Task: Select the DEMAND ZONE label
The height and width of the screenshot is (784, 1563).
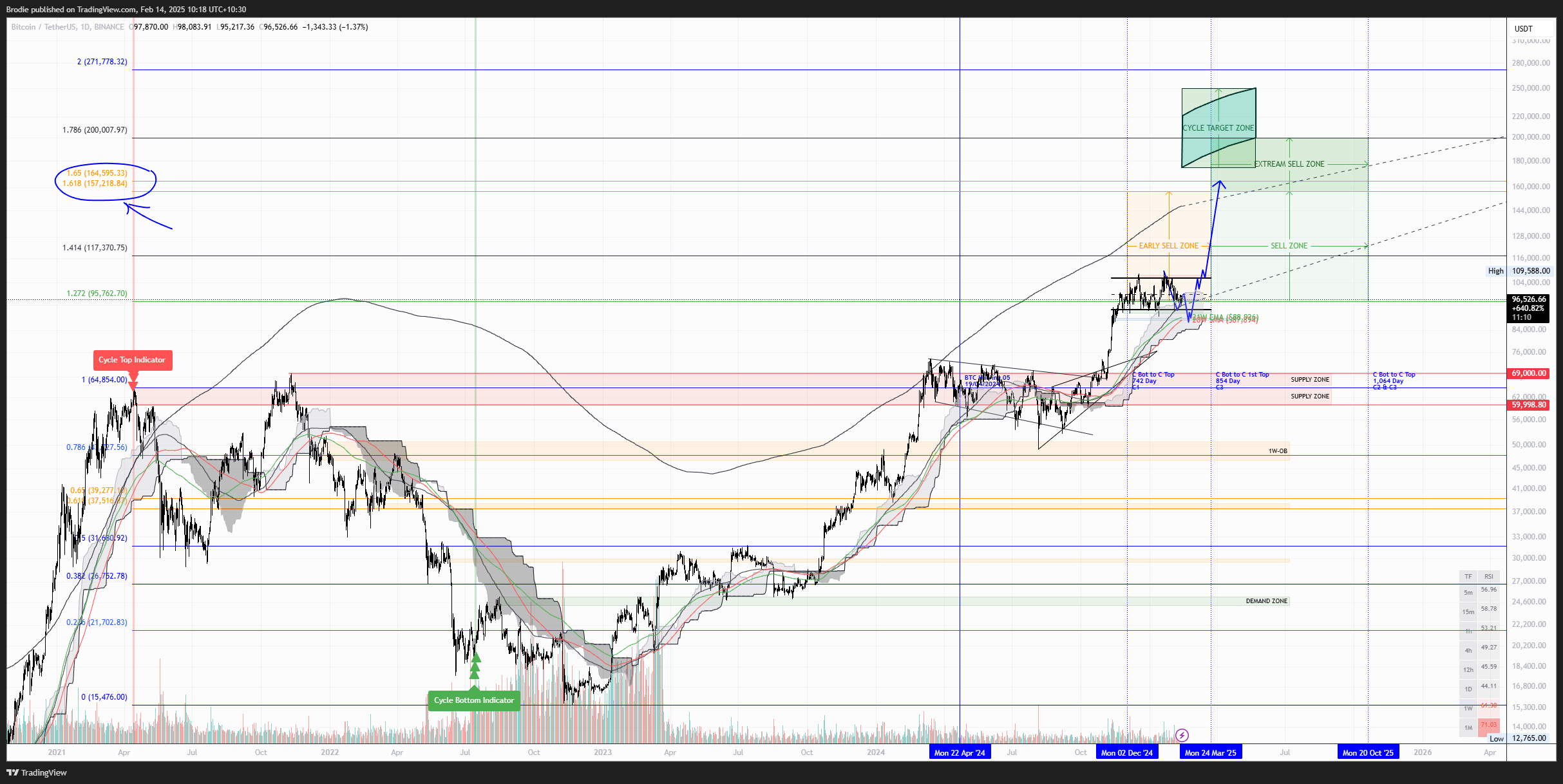Action: [x=1267, y=601]
